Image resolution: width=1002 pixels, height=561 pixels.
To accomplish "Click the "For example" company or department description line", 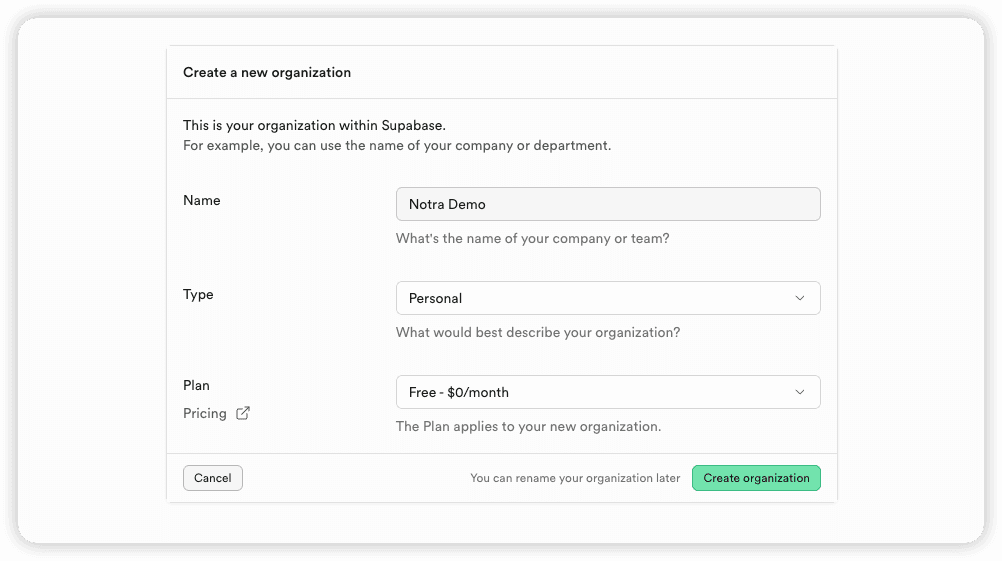I will [x=396, y=145].
